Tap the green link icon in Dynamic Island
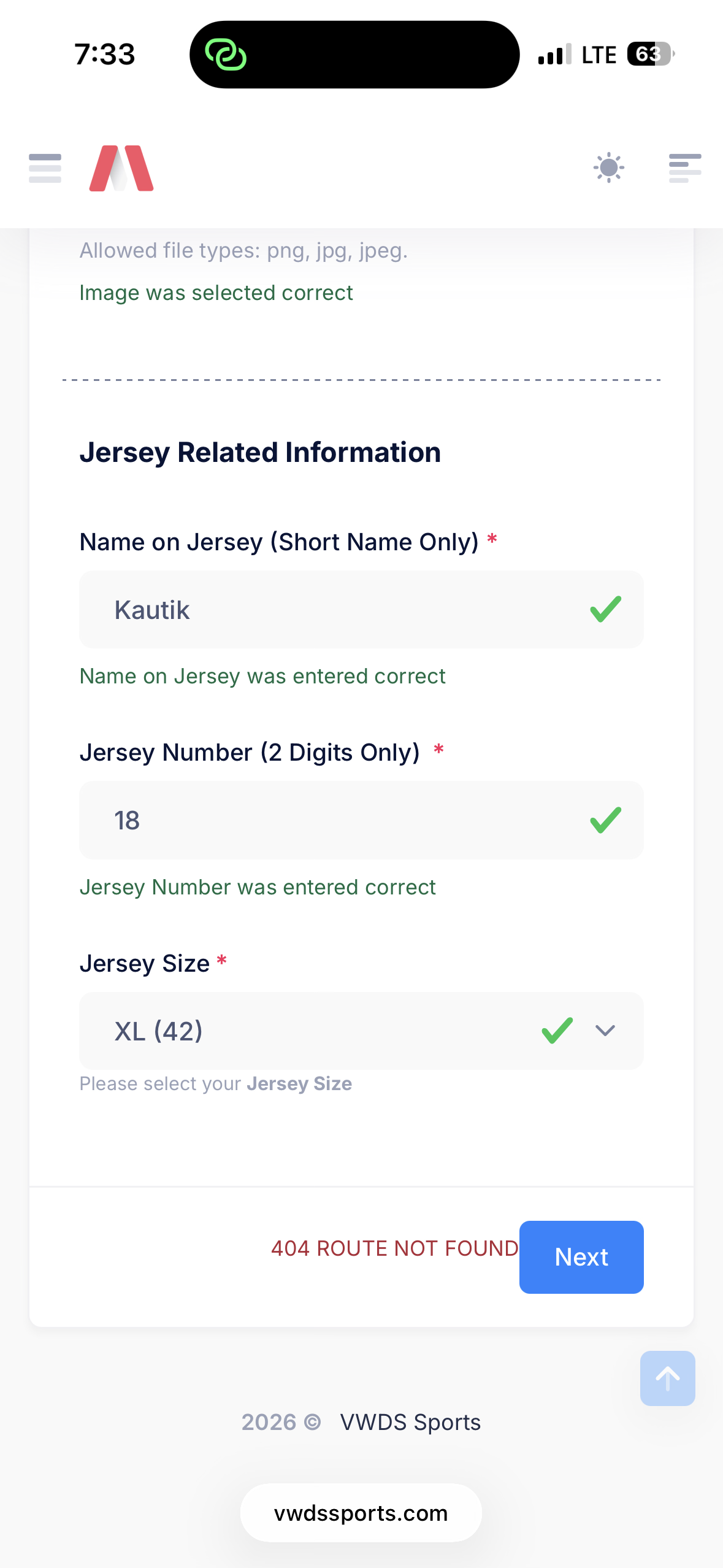The width and height of the screenshot is (723, 1568). coord(226,55)
